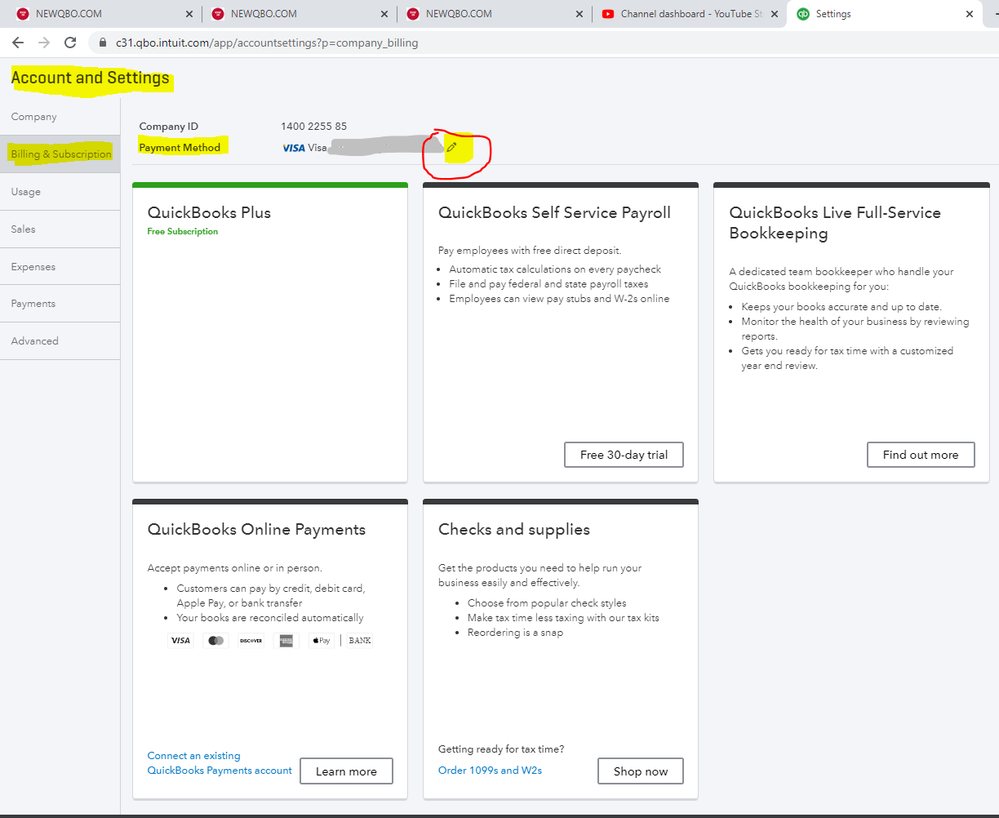Click 'Choose from popular check styles' bullet
The width and height of the screenshot is (999, 818).
547,603
